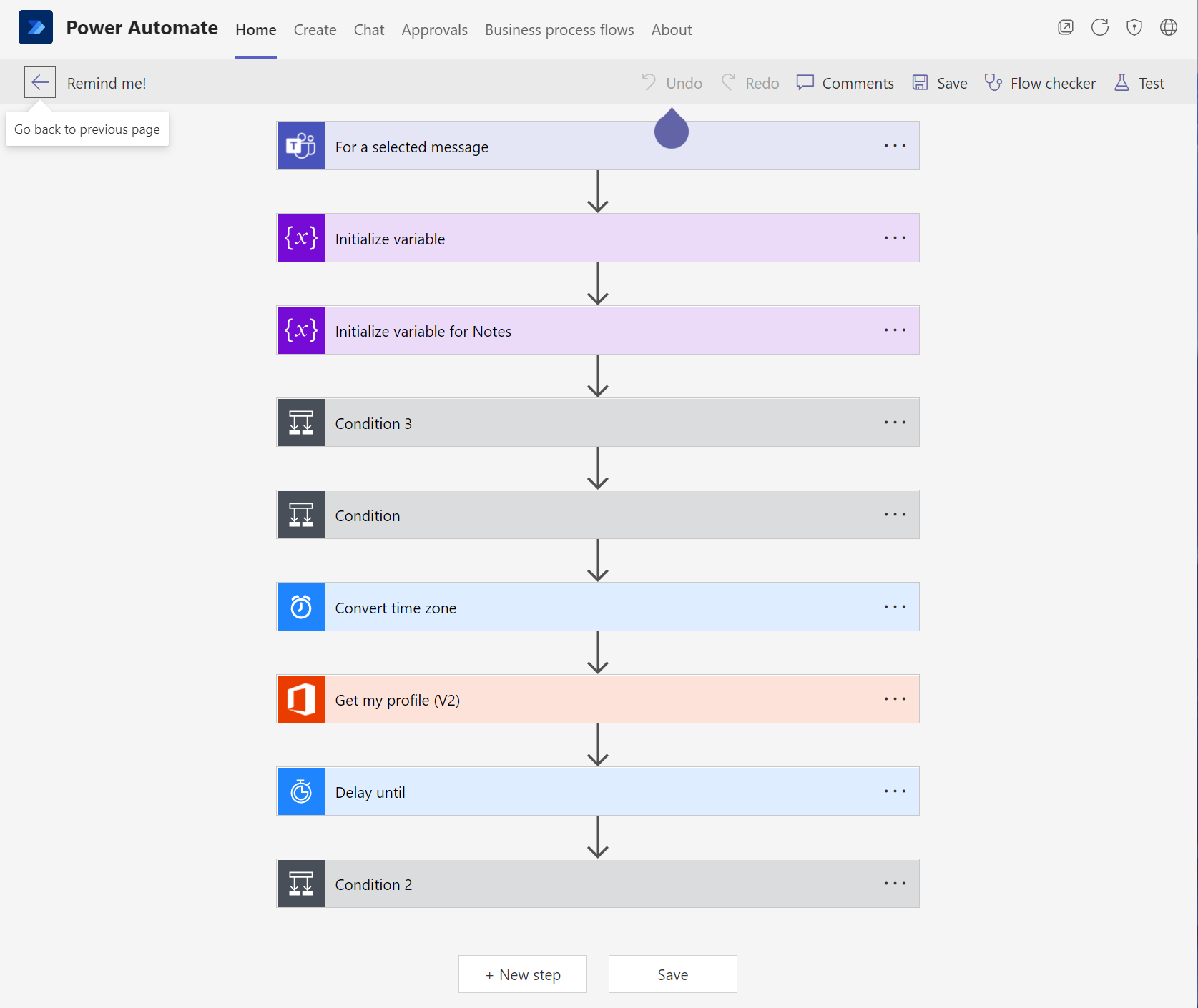This screenshot has height=1008, width=1198.
Task: Click the back arrow to previous page
Action: [39, 81]
